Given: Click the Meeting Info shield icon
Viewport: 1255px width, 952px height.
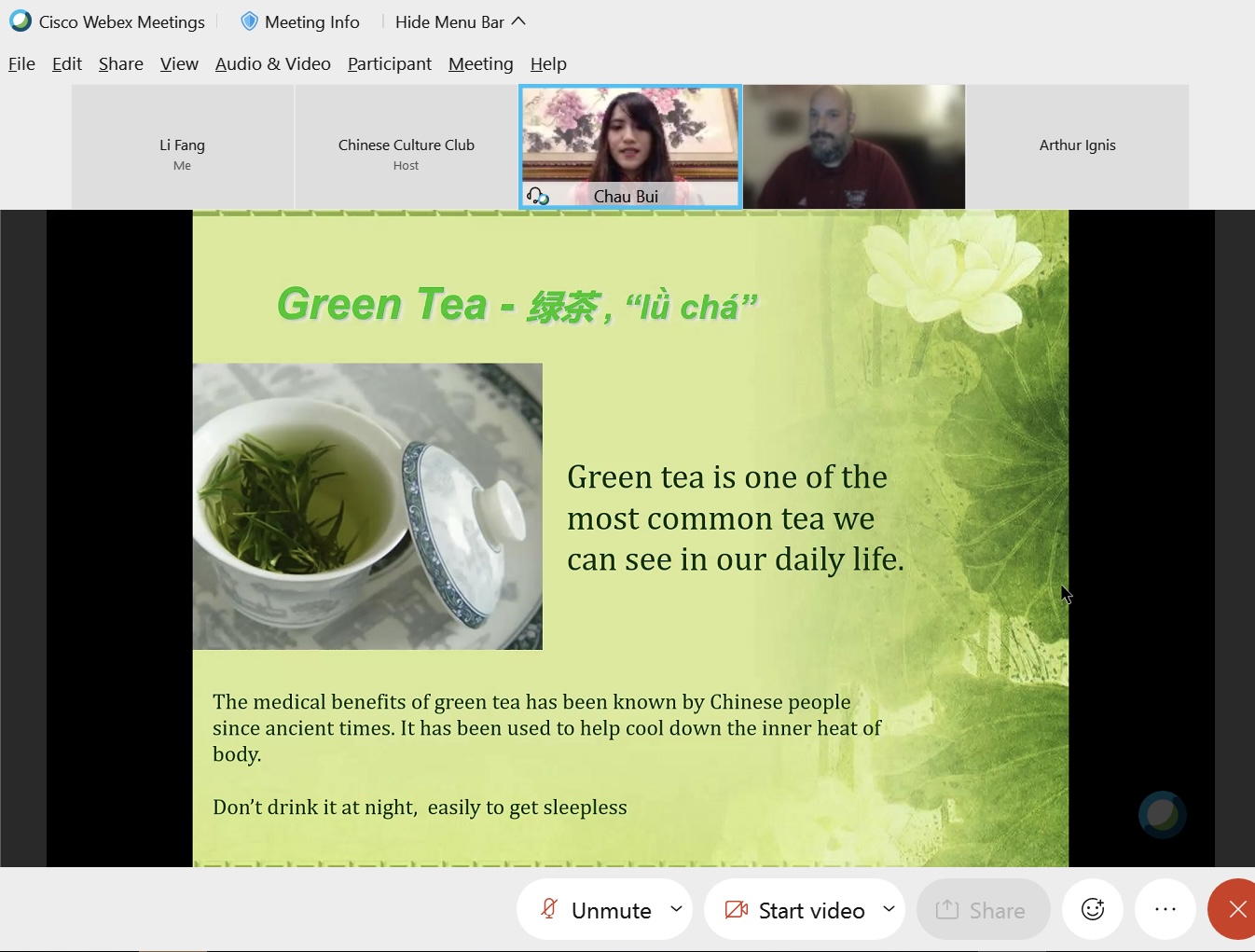Looking at the screenshot, I should click(249, 21).
